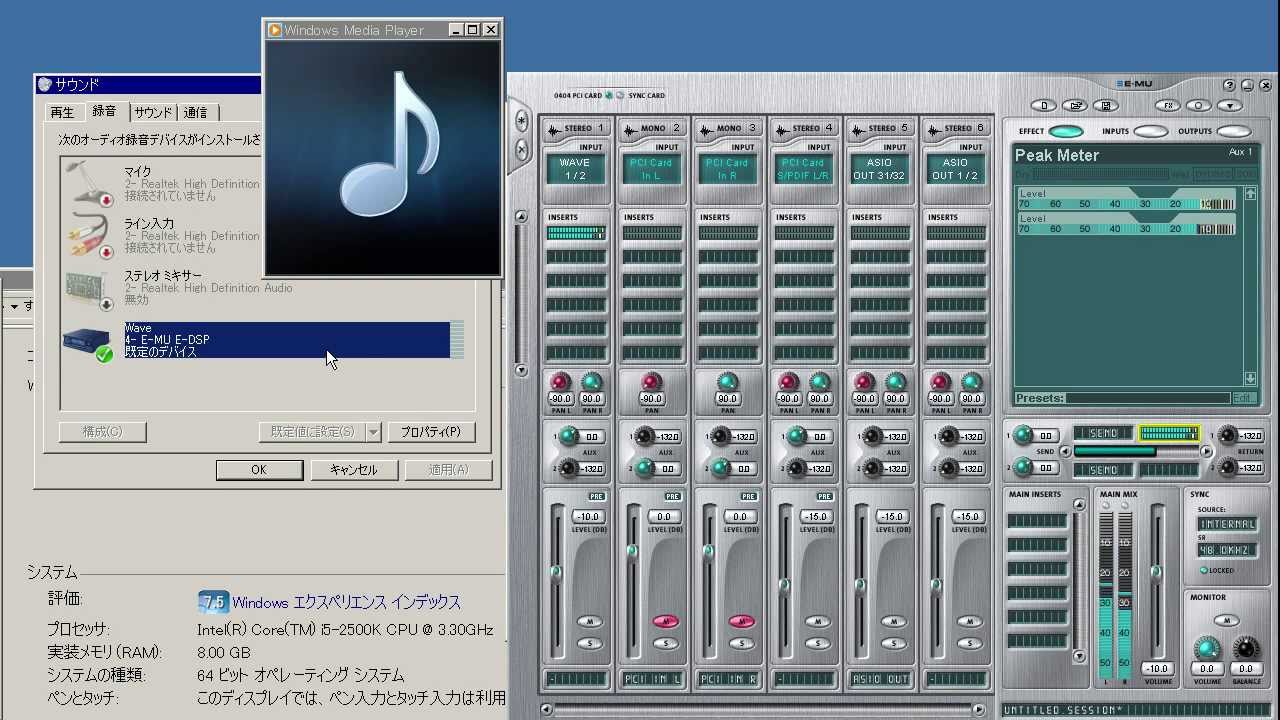
Task: Open the WAVE 1/2 input selector
Action: click(x=575, y=169)
